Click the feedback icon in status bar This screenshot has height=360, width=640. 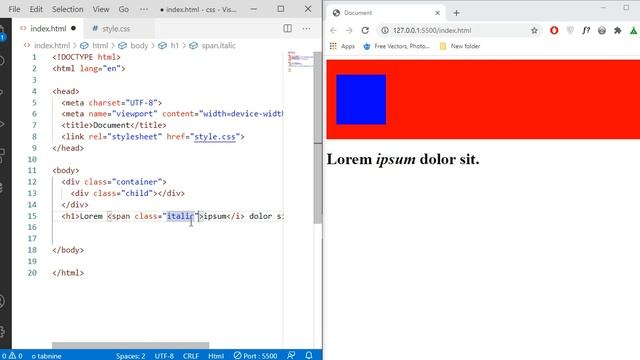tap(291, 356)
